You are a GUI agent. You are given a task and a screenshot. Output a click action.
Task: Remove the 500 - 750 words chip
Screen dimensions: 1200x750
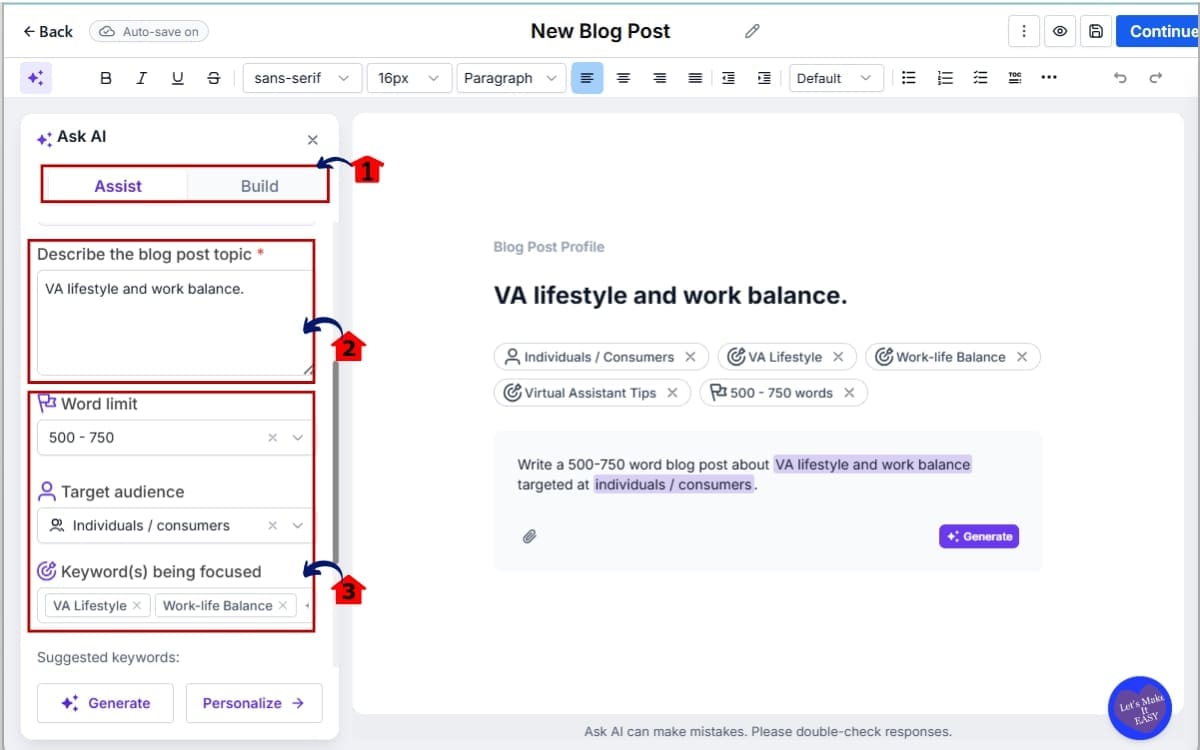click(849, 393)
